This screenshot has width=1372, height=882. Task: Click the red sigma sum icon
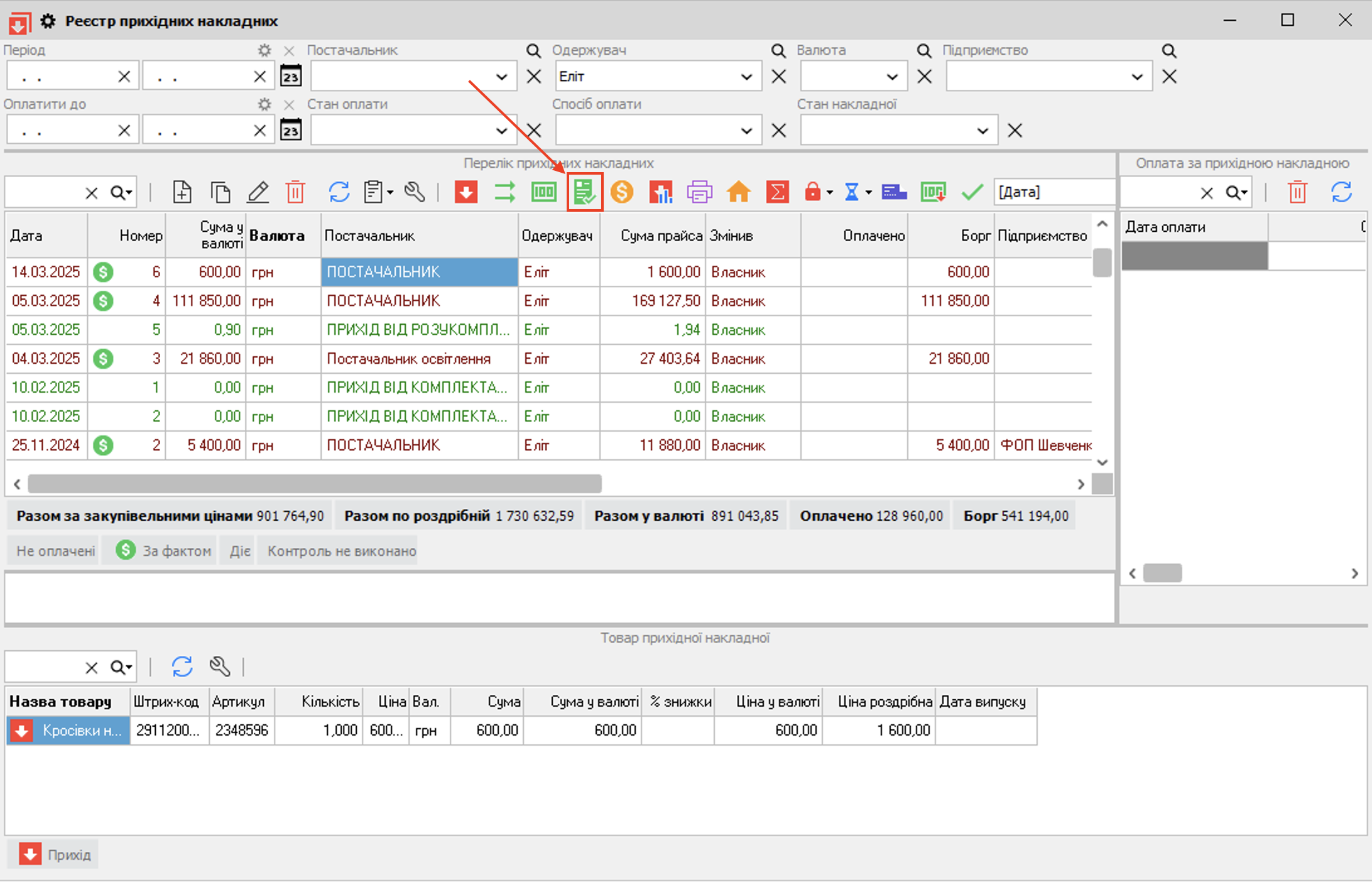point(777,192)
